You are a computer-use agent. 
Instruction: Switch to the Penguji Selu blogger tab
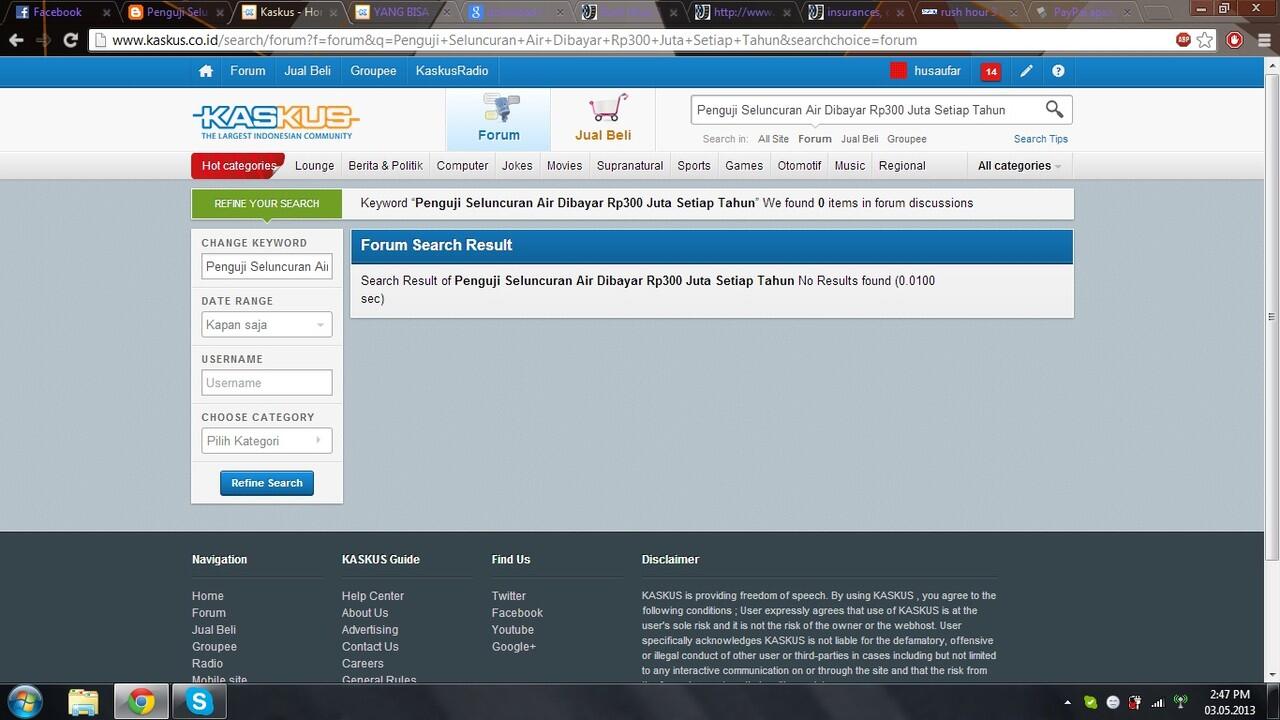tap(175, 13)
